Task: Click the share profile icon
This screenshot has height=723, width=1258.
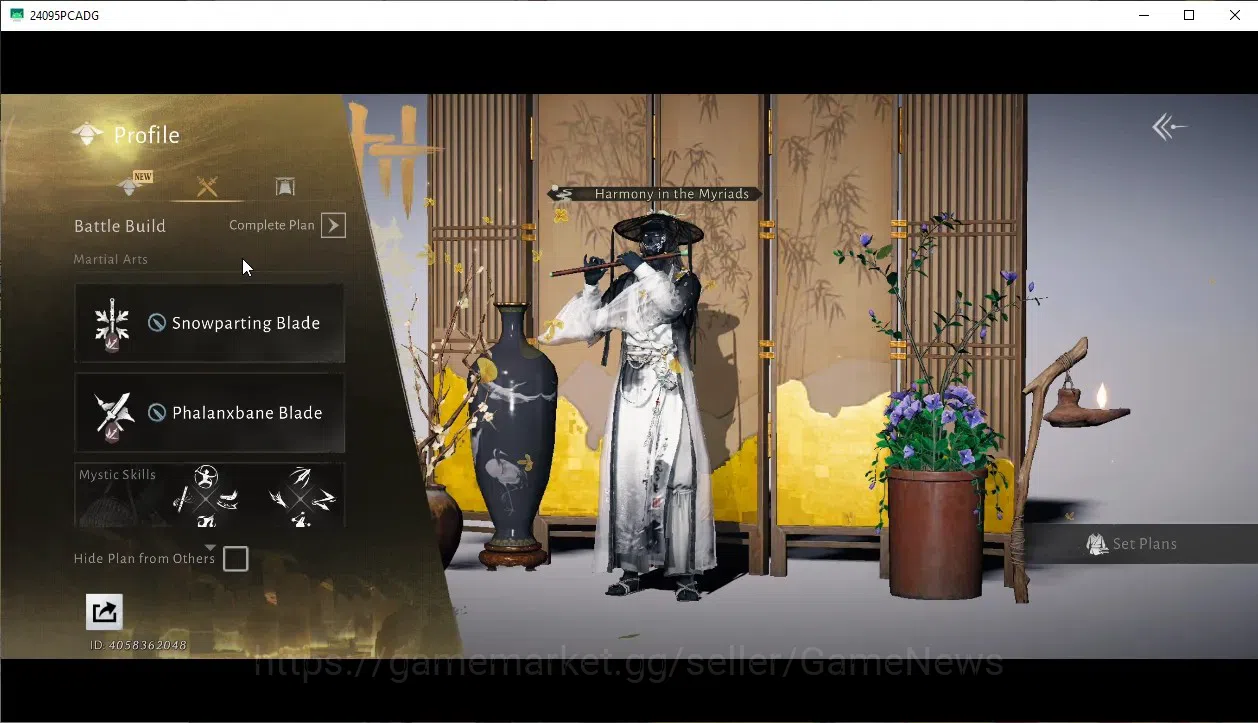Action: click(x=104, y=612)
